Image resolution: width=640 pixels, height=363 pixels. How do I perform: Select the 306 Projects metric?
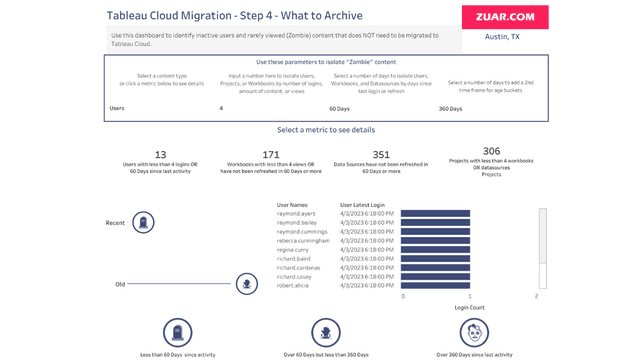tap(491, 162)
